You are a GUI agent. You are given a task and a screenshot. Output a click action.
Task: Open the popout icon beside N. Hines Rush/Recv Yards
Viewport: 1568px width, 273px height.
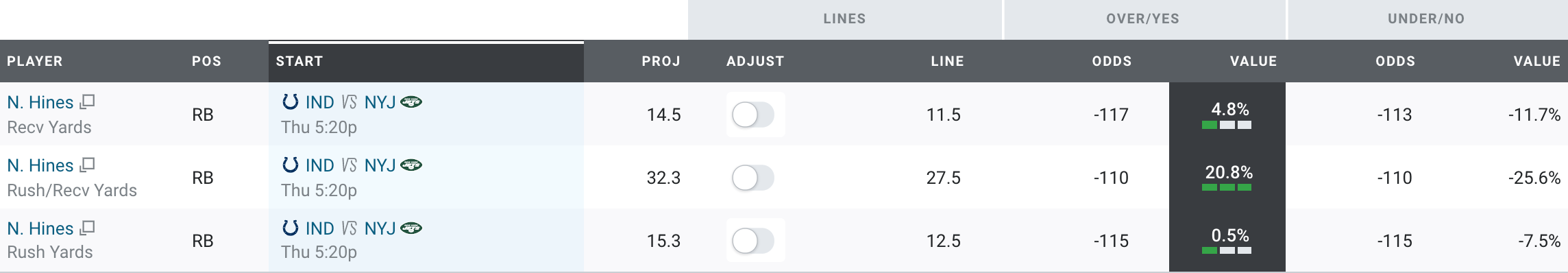[87, 165]
